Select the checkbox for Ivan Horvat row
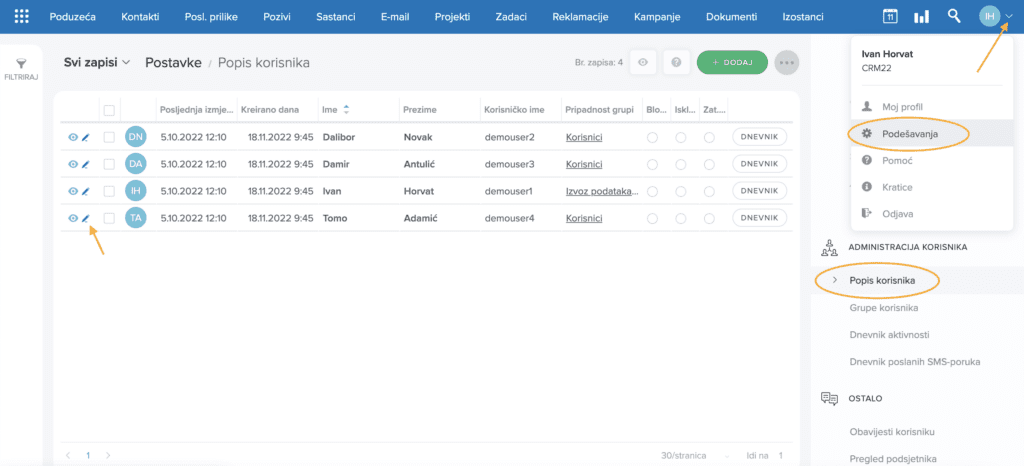 (109, 191)
